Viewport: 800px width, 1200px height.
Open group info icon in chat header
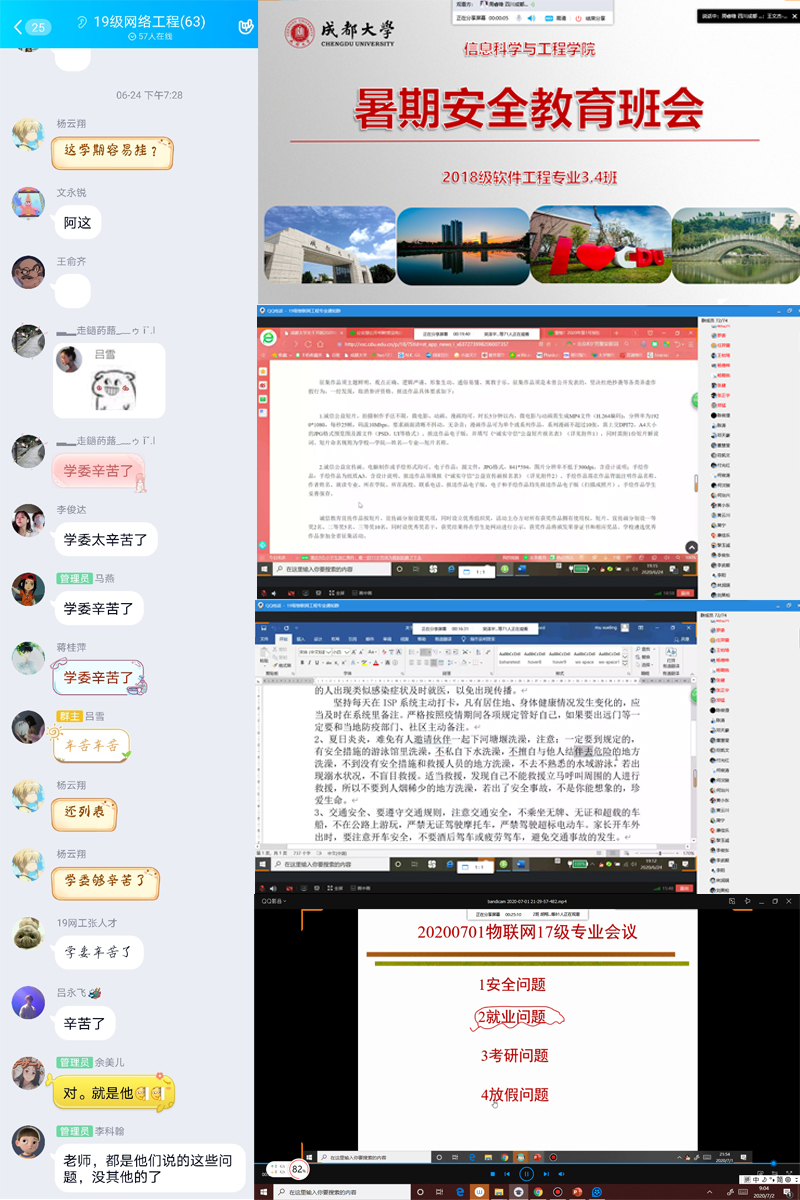tap(245, 27)
